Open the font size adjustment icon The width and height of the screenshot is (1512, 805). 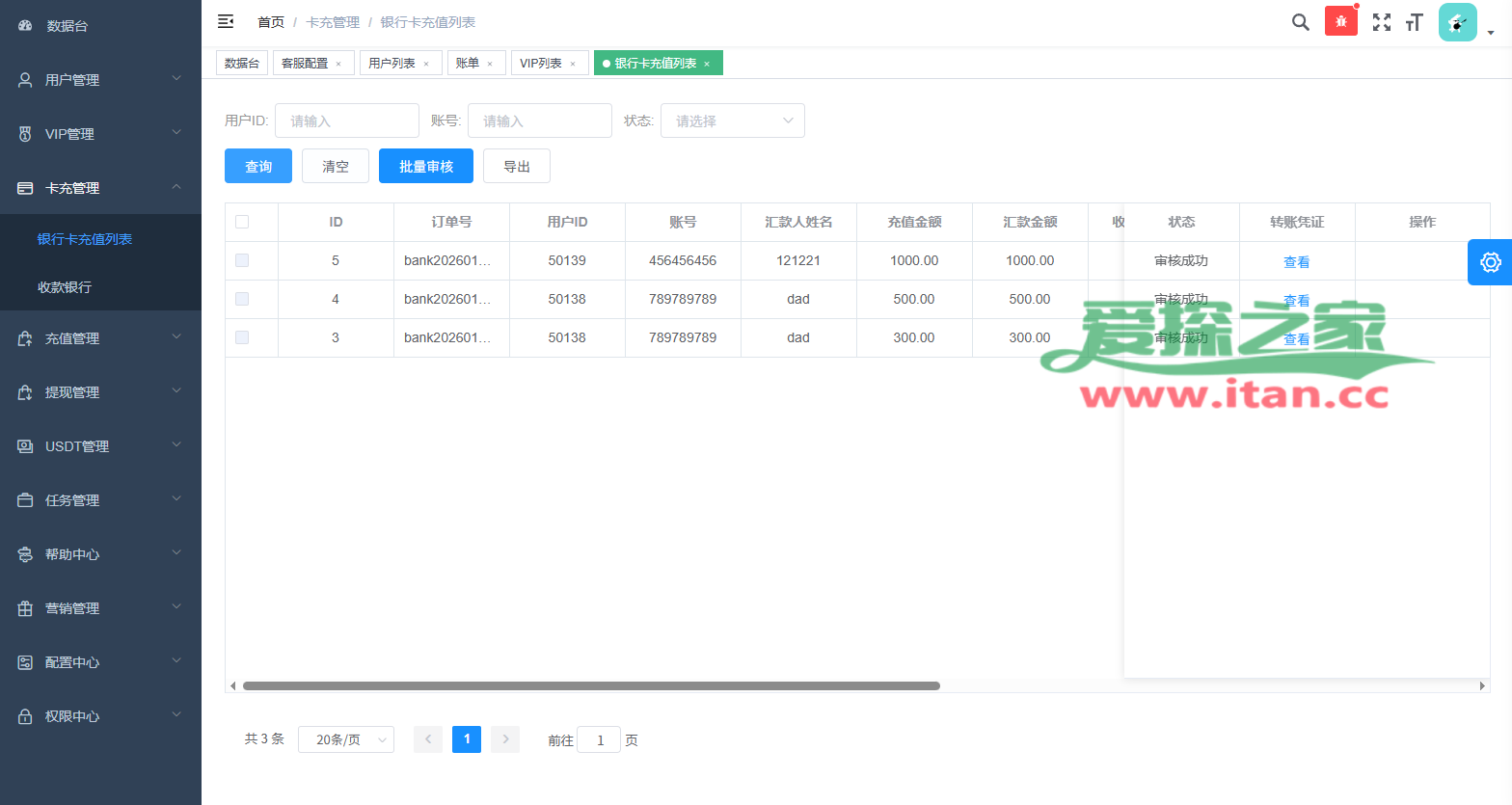[x=1415, y=22]
